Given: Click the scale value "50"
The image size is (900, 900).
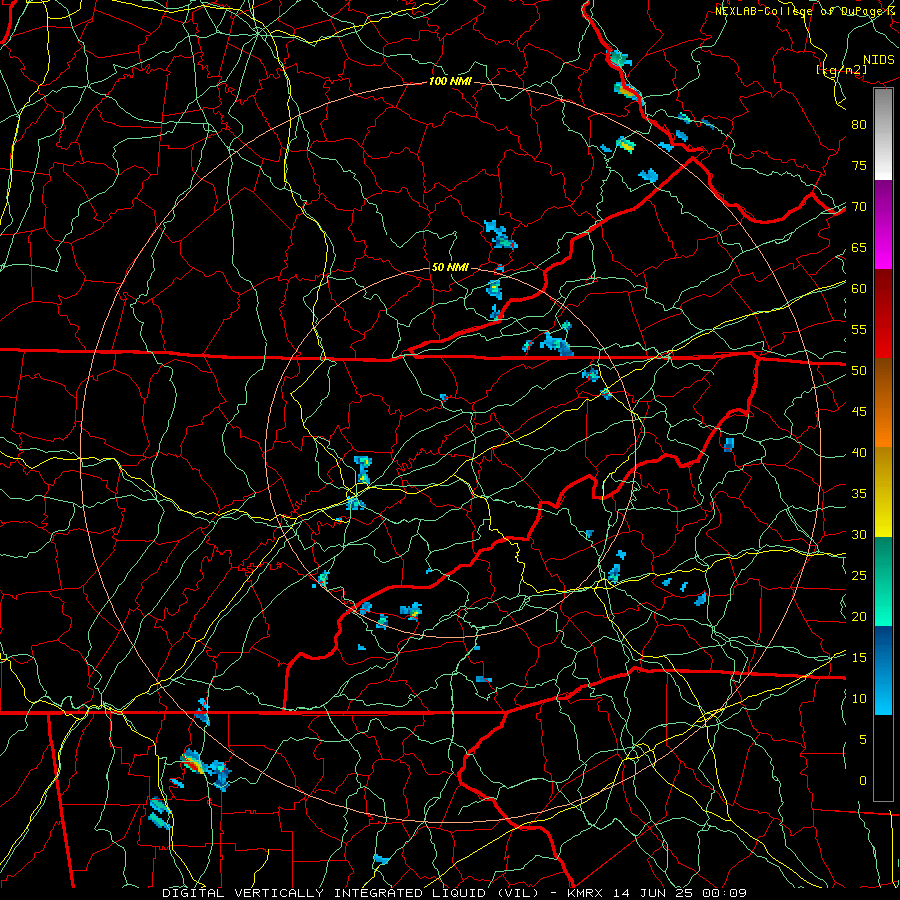Looking at the screenshot, I should tap(859, 371).
